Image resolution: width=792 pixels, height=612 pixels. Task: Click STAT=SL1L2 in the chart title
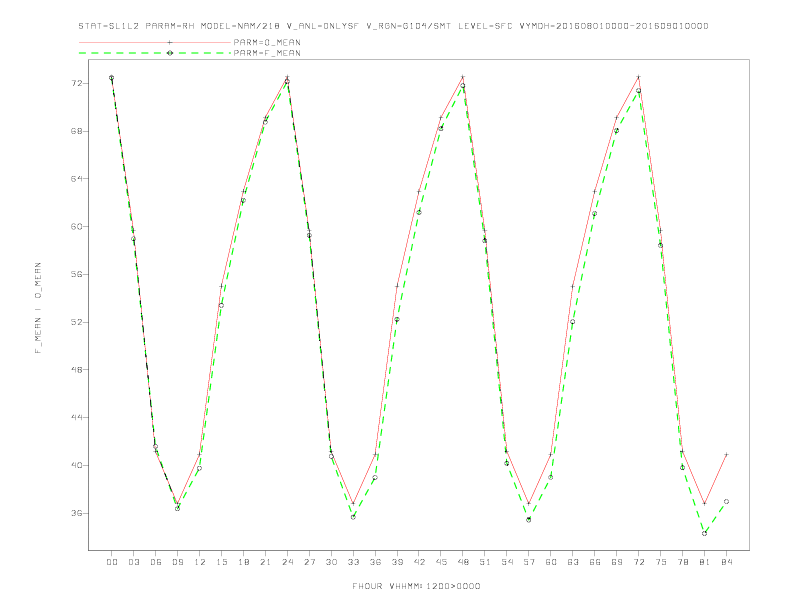click(x=109, y=26)
